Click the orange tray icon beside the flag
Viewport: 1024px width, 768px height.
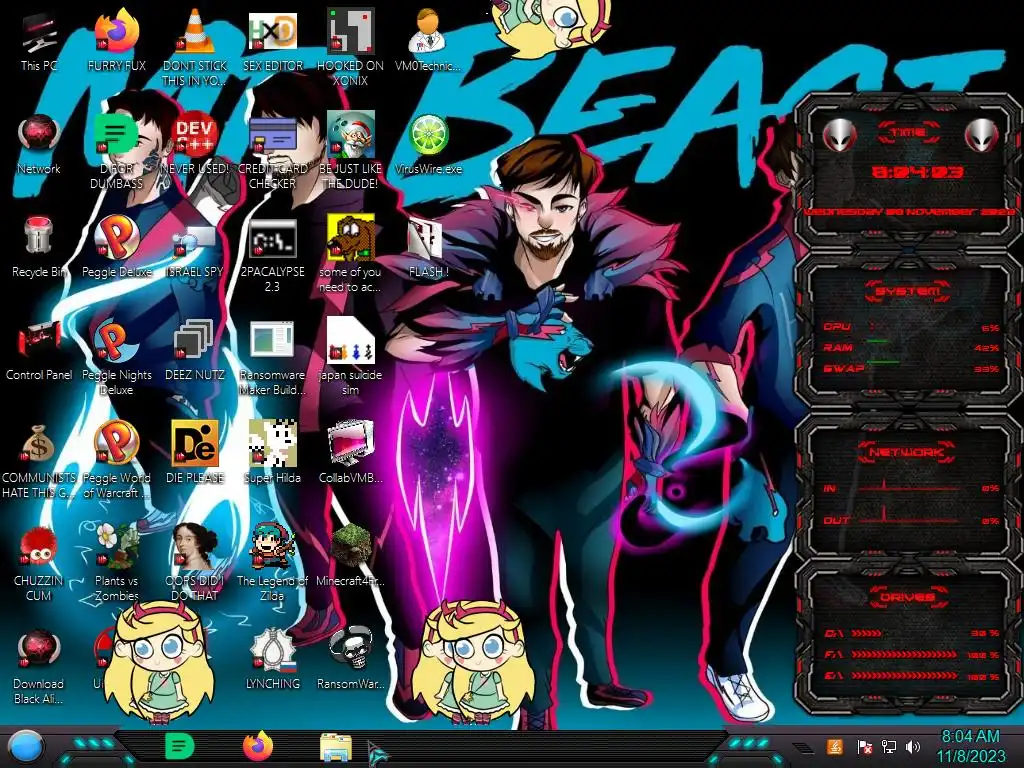pyautogui.click(x=835, y=746)
